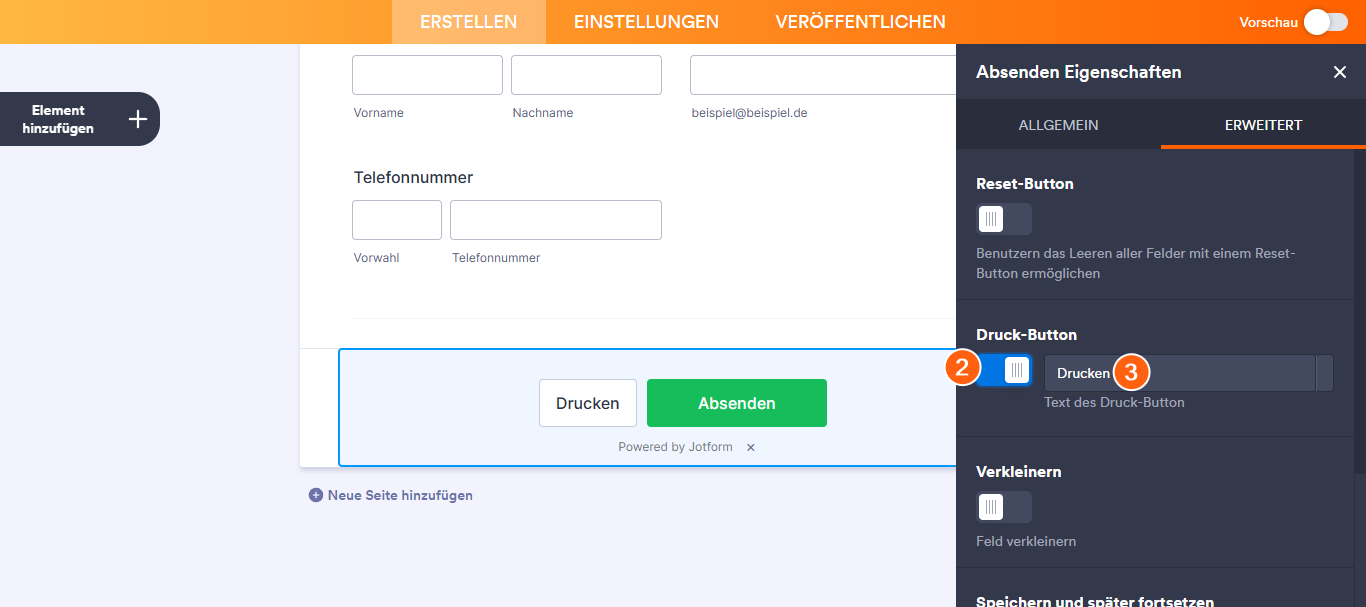Switch to EINSTELLUNGEN tab
Screen dimensions: 1366x607
(646, 22)
